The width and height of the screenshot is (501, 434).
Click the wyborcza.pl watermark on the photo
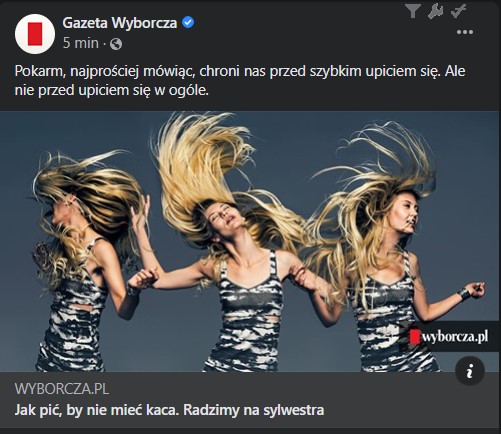pyautogui.click(x=450, y=337)
